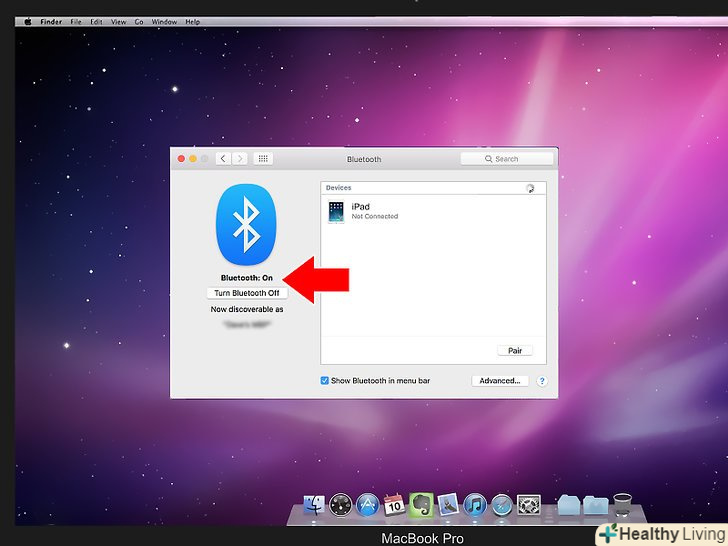Open the Trash in the dock

tap(622, 505)
